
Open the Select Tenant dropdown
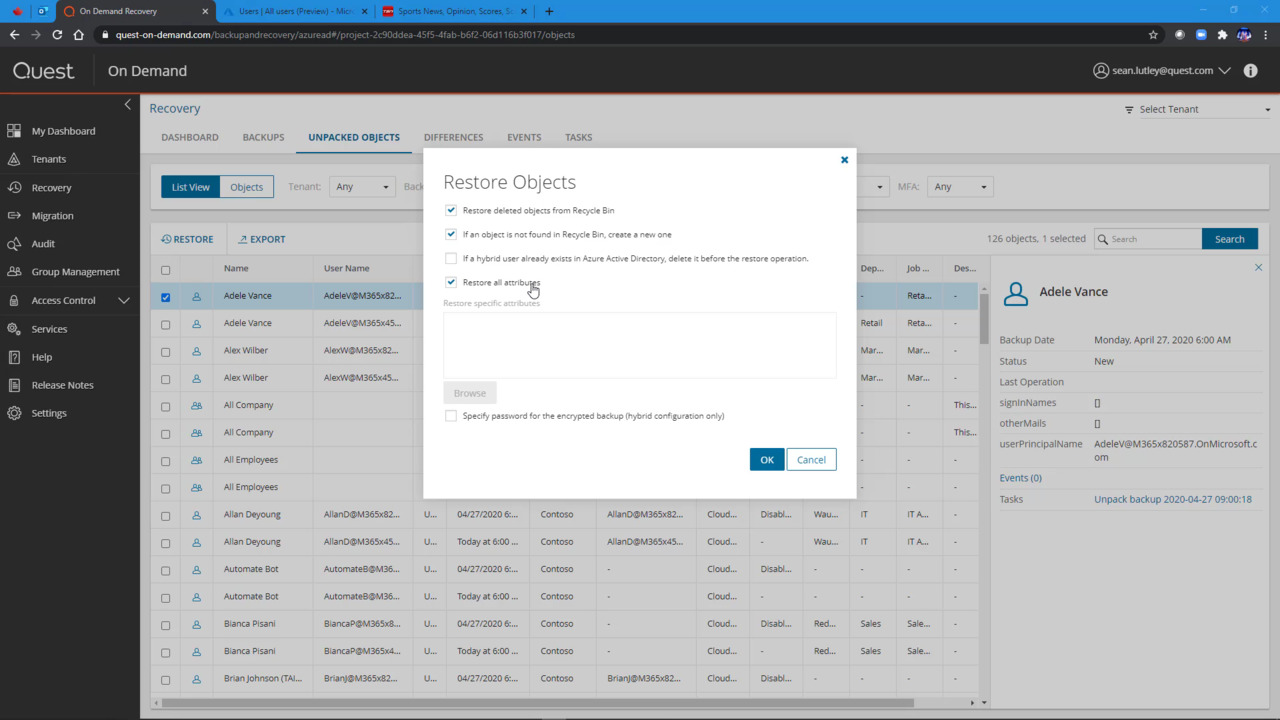(x=1196, y=108)
